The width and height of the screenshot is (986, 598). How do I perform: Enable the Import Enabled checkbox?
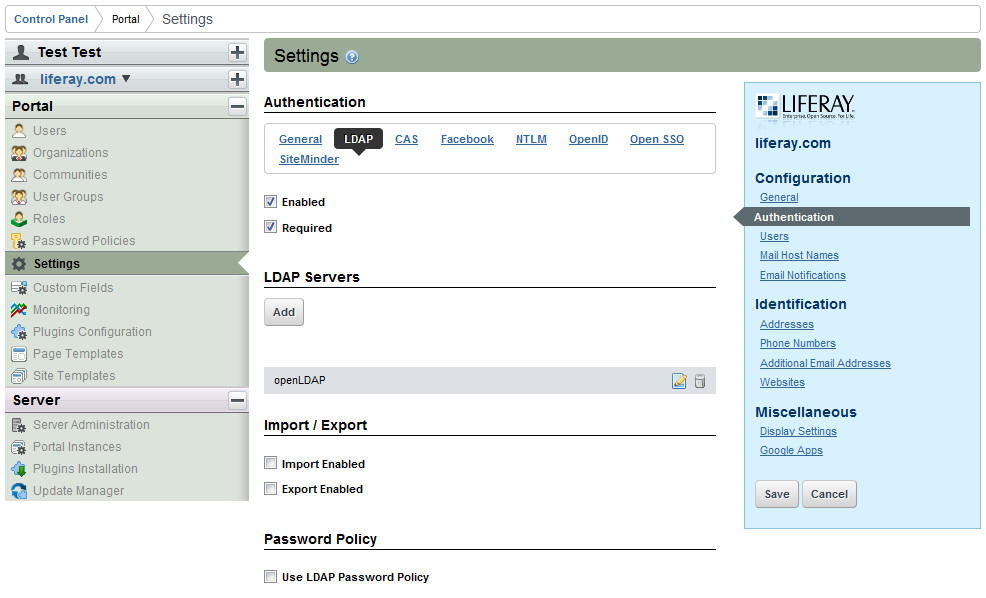(x=270, y=464)
